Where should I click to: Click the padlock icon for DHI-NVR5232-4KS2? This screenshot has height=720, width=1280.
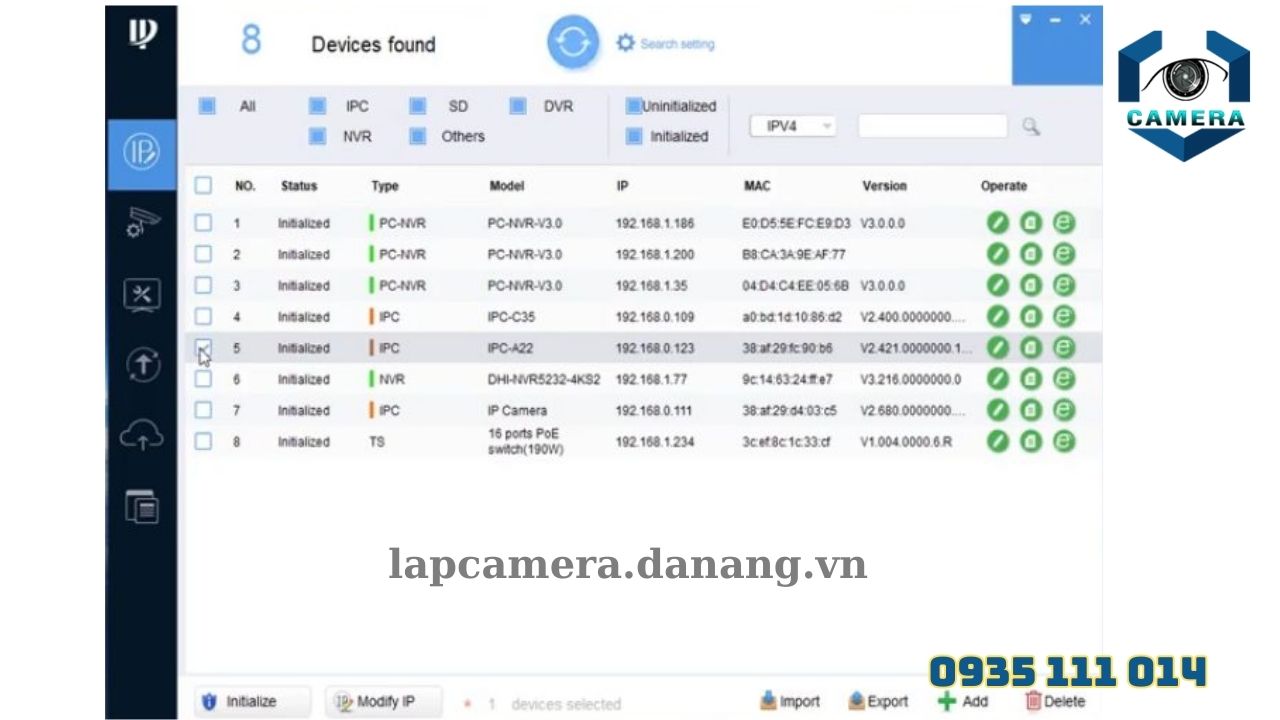(1030, 379)
